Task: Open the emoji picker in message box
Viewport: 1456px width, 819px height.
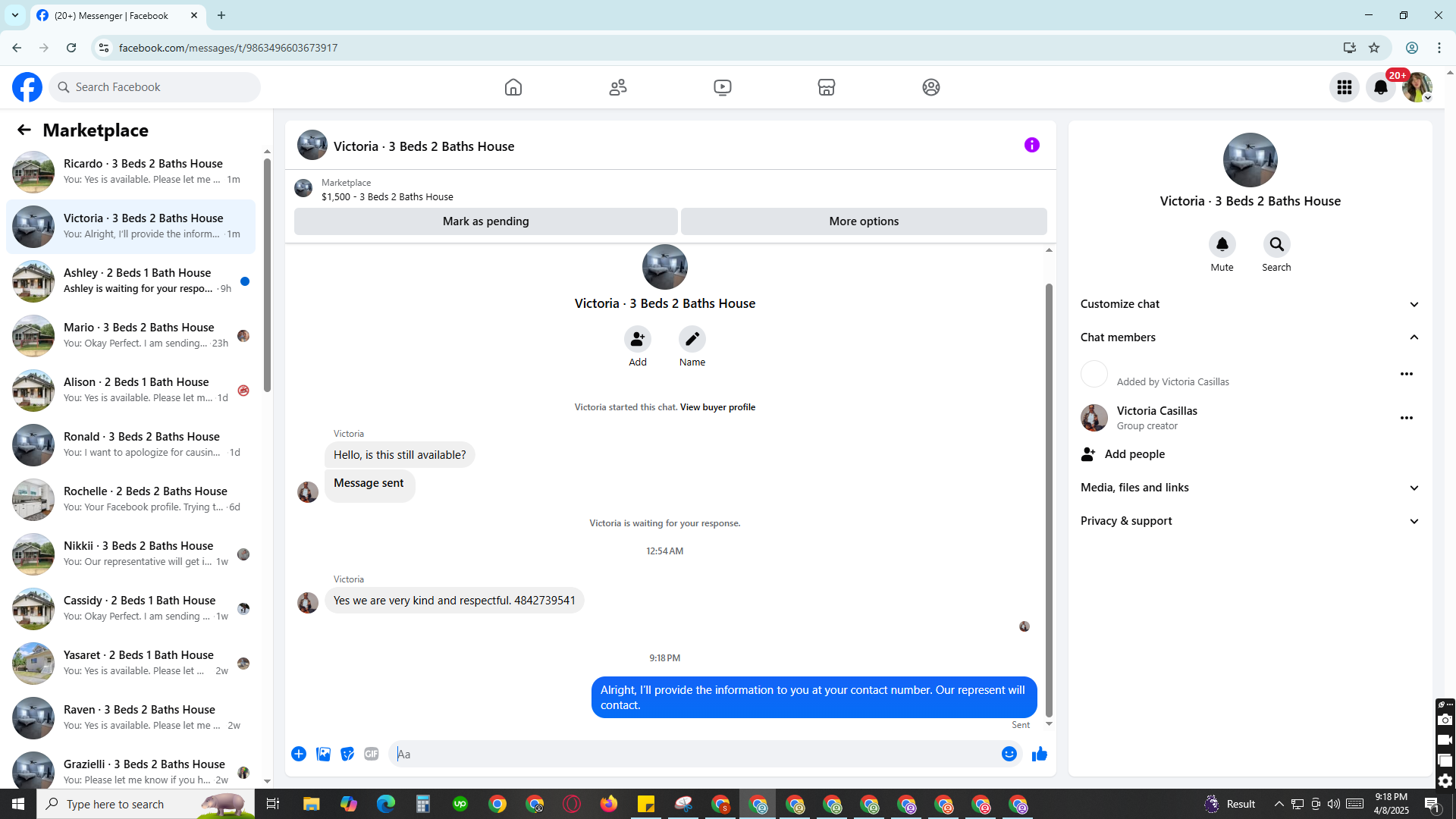Action: coord(1009,754)
